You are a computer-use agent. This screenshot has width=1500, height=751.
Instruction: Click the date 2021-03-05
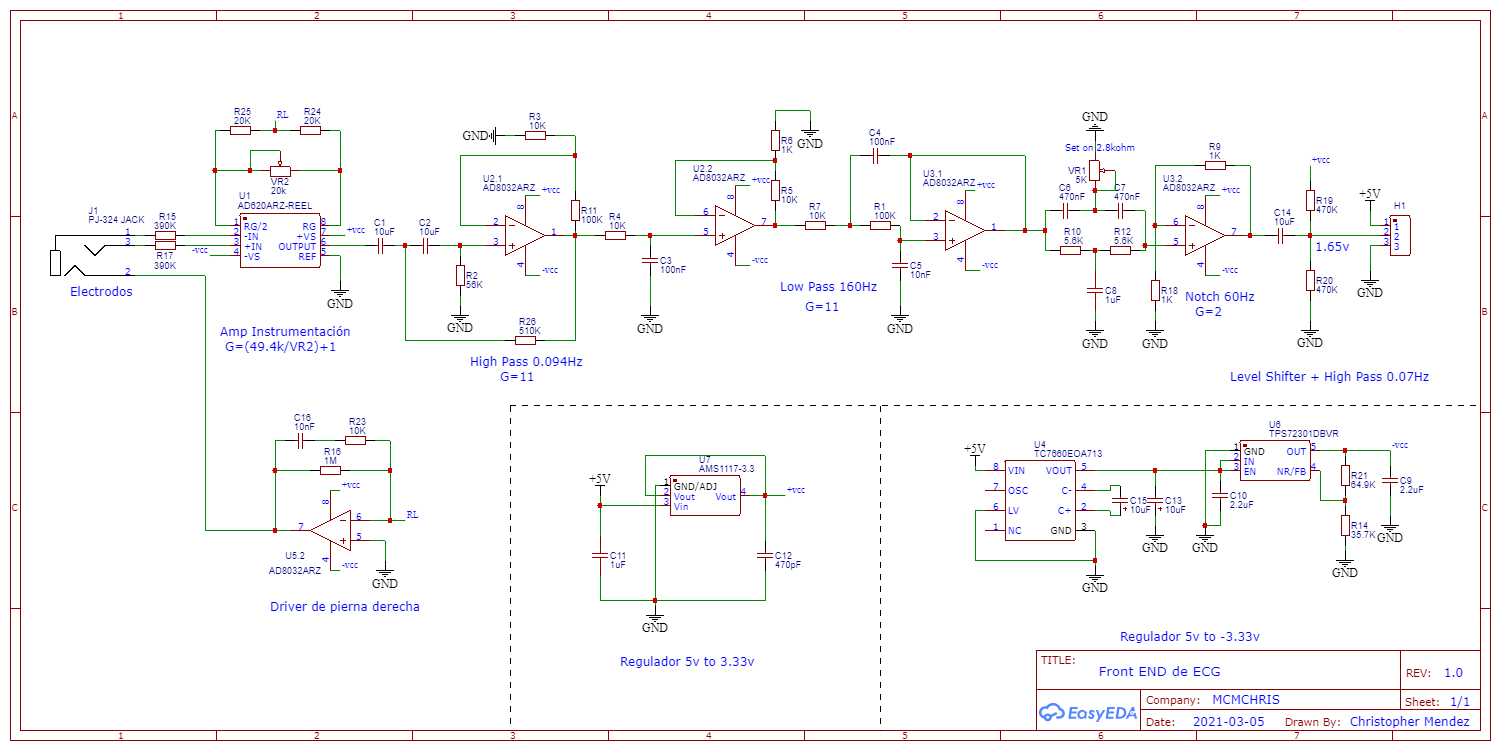click(1228, 721)
